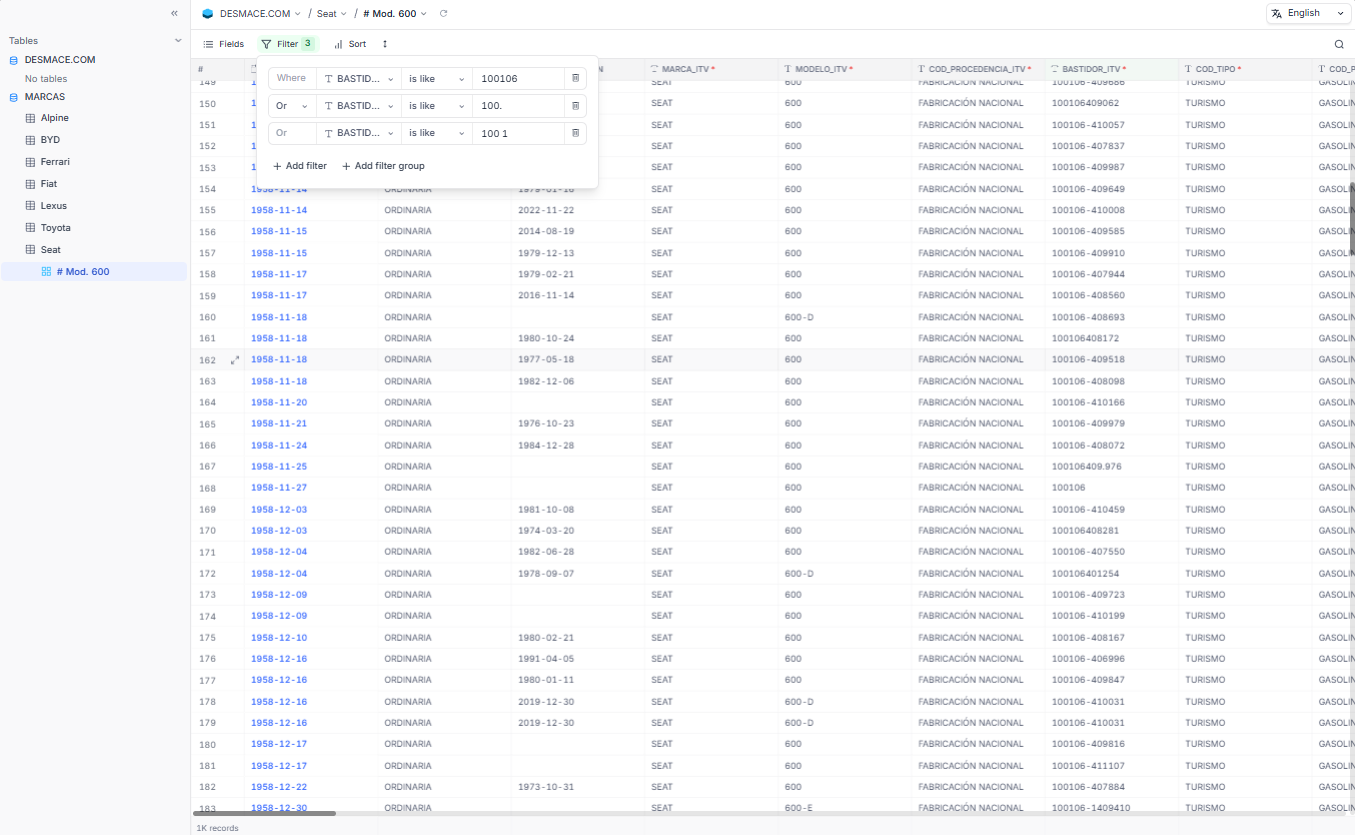The height and width of the screenshot is (835, 1355).
Task: Expand record 162 with the expand icon
Action: (235, 360)
